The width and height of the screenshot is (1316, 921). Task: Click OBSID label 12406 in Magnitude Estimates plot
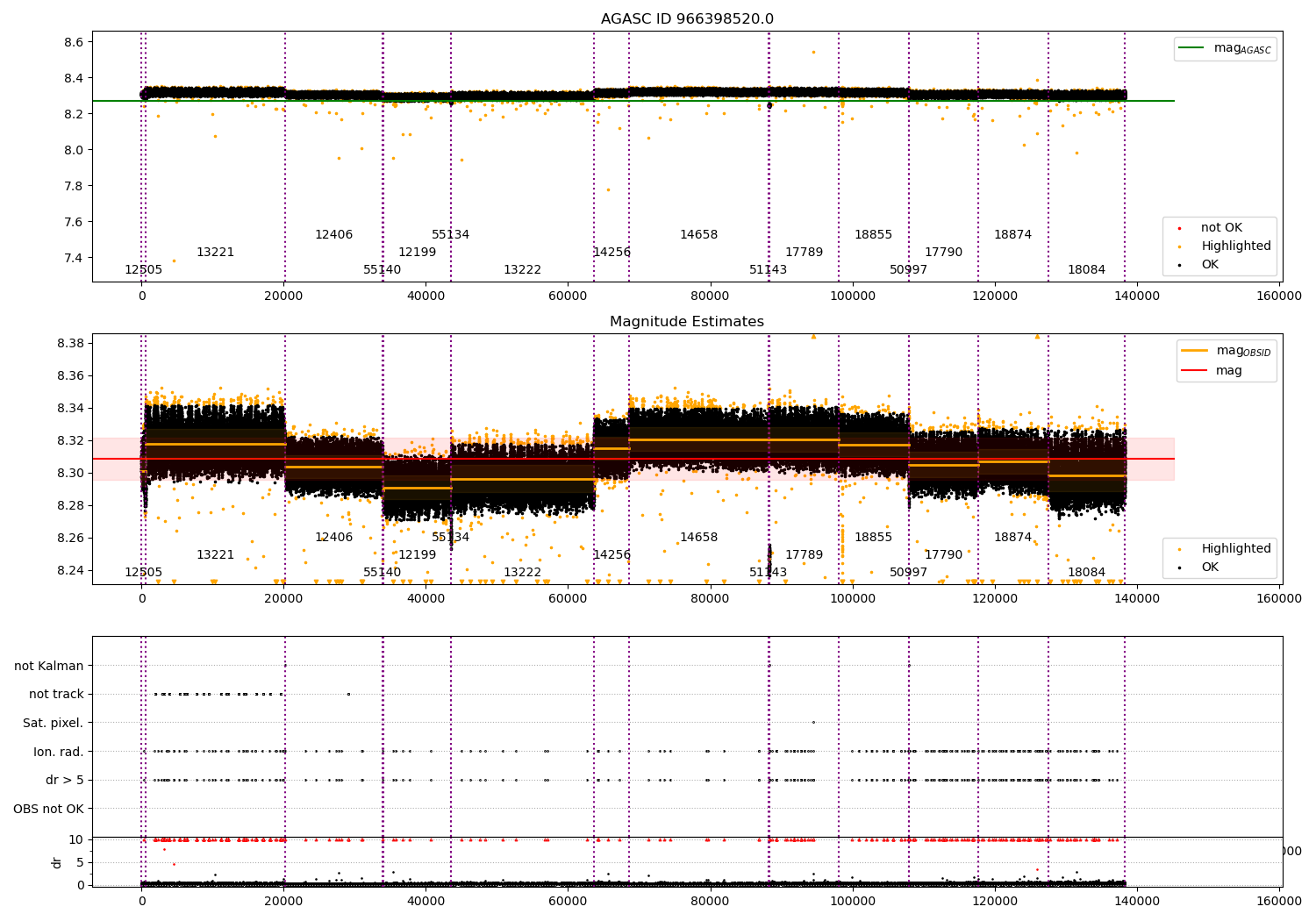click(333, 538)
